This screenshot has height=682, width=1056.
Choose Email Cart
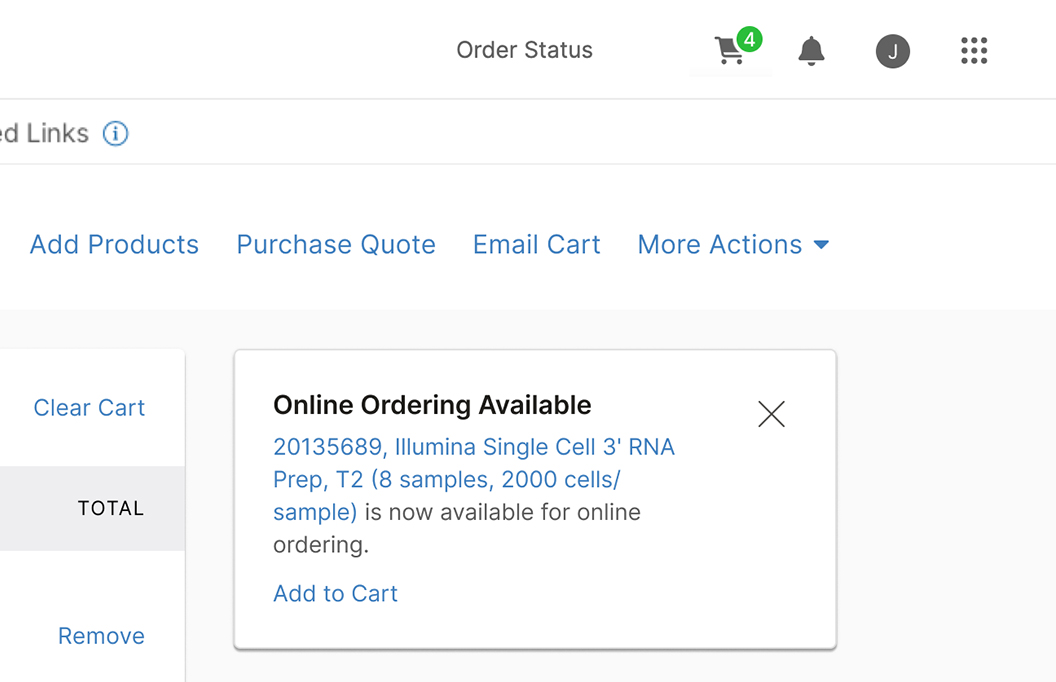click(536, 245)
